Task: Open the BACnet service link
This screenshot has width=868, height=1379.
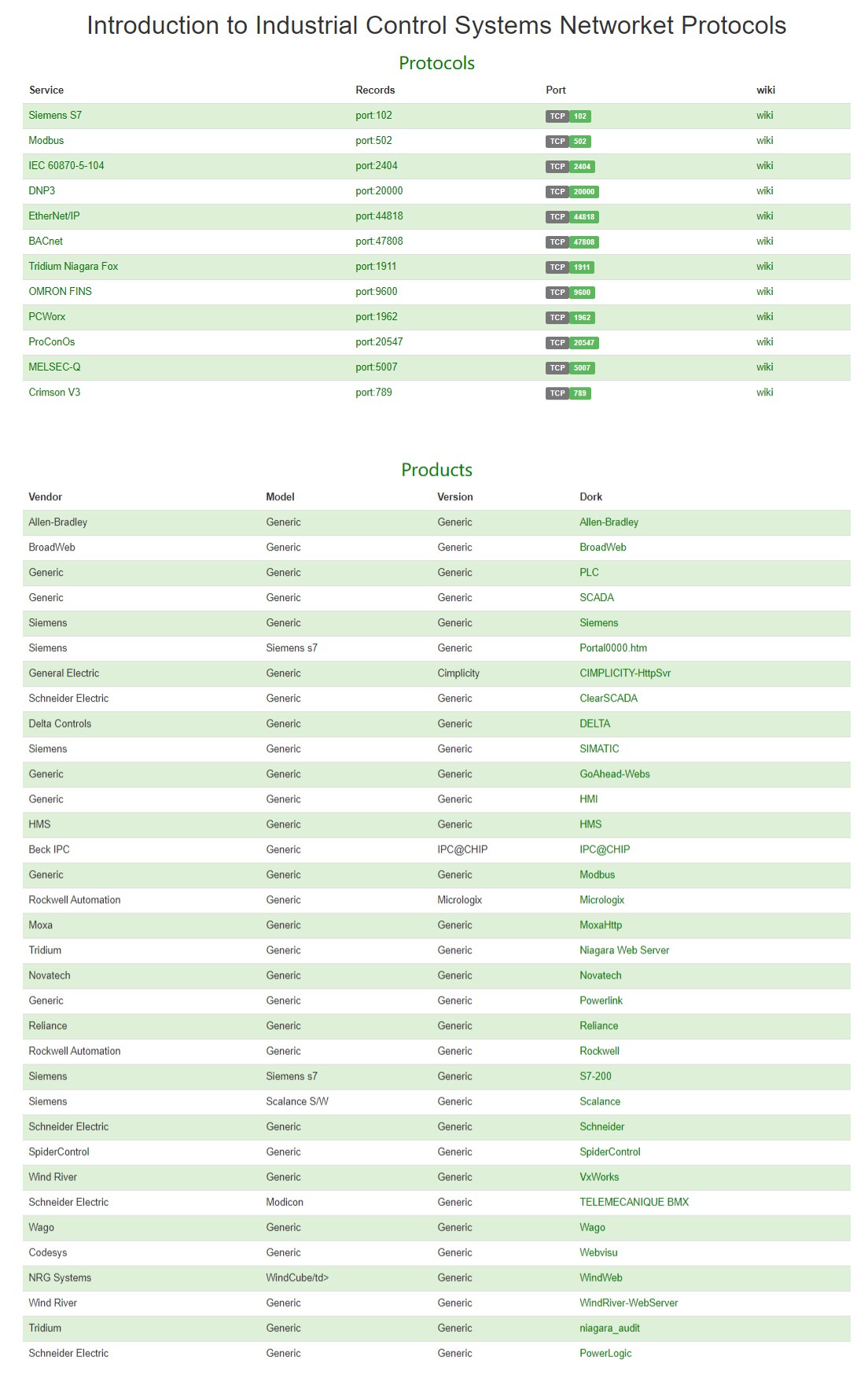Action: (x=46, y=242)
